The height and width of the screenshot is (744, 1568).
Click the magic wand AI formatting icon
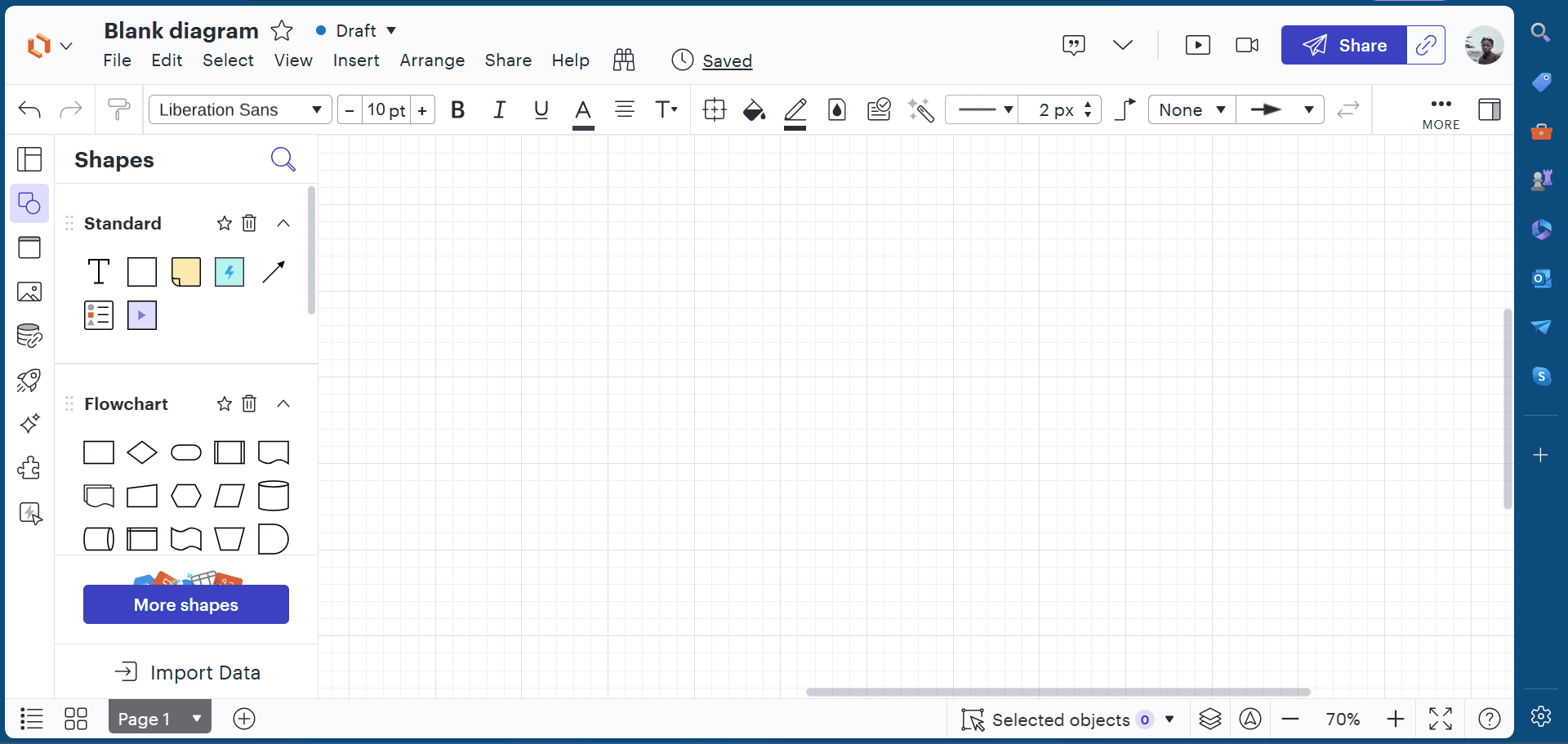click(920, 109)
